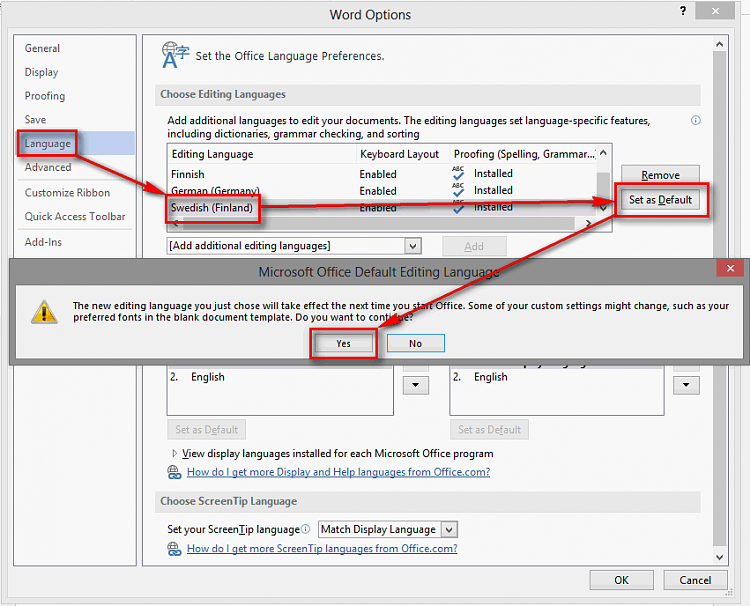750x606 pixels.
Task: Click the ScreenTip language info icon
Action: [x=306, y=529]
